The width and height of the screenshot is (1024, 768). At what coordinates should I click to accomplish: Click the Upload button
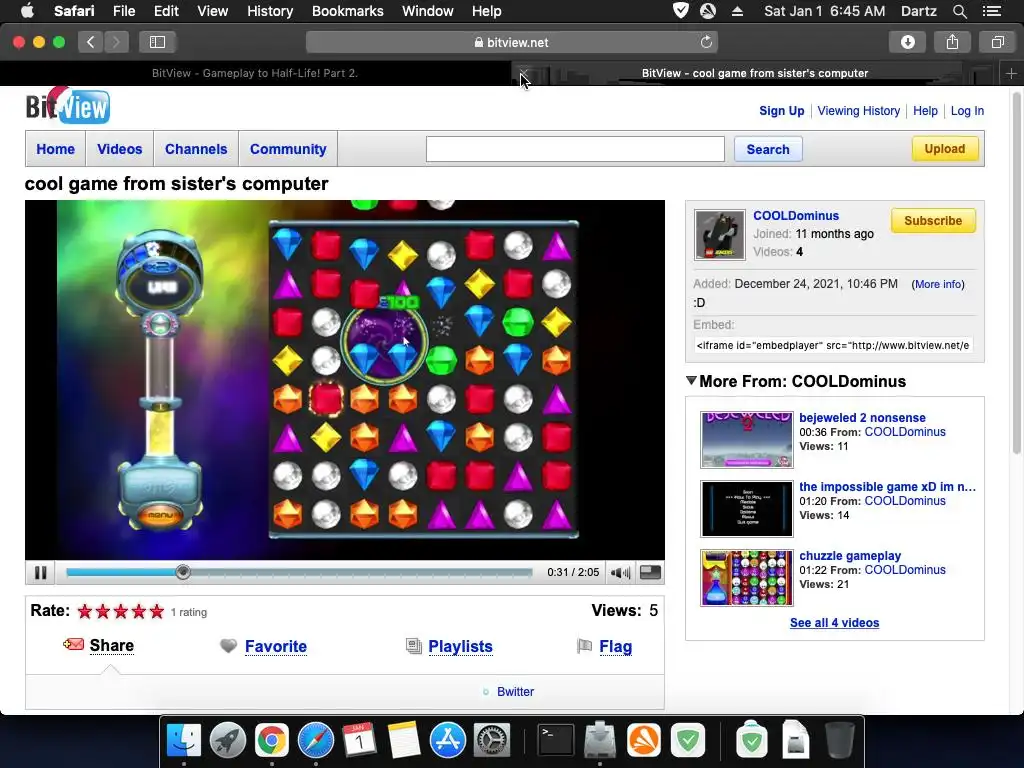[x=944, y=149]
